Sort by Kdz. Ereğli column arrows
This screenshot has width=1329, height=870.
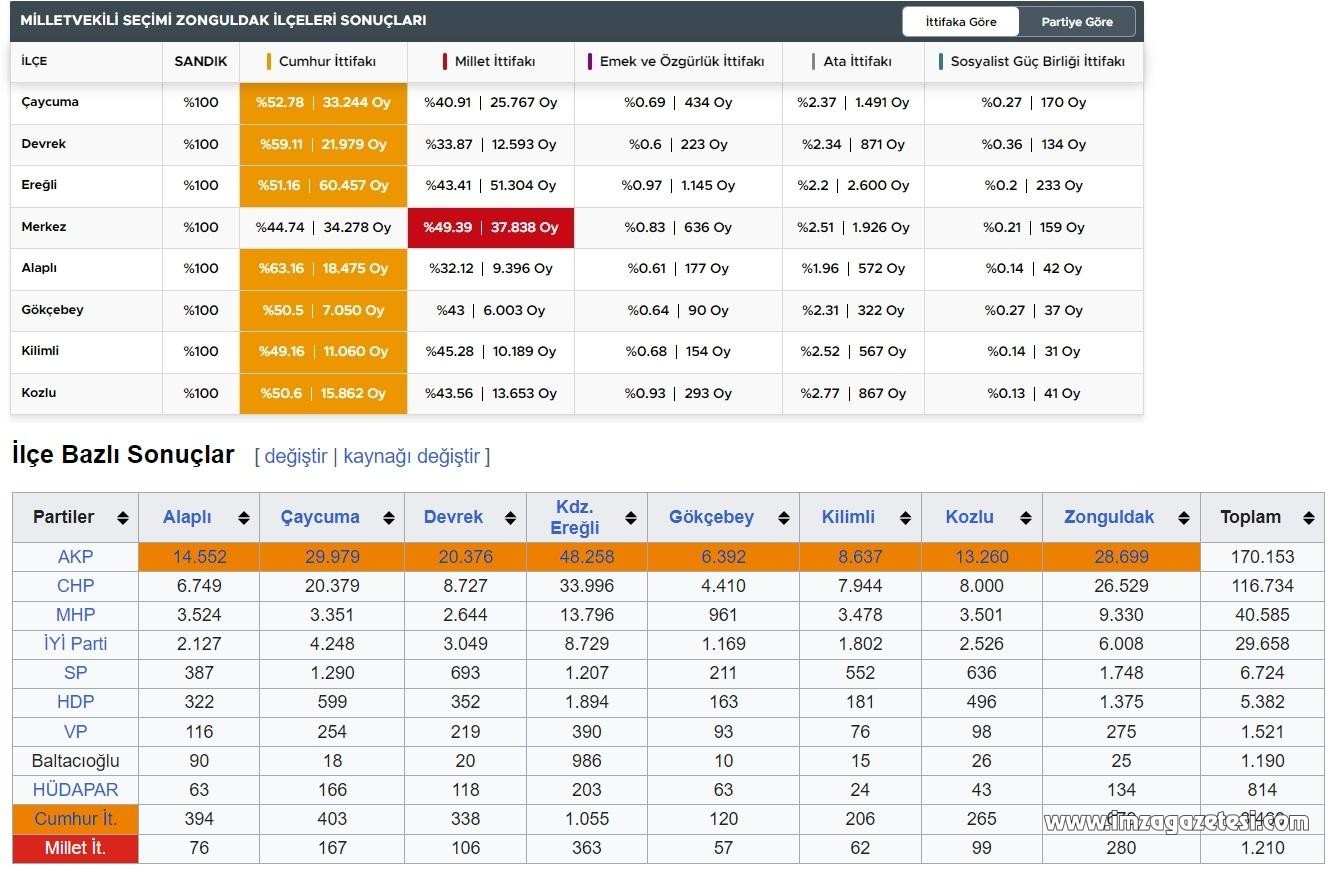point(631,518)
